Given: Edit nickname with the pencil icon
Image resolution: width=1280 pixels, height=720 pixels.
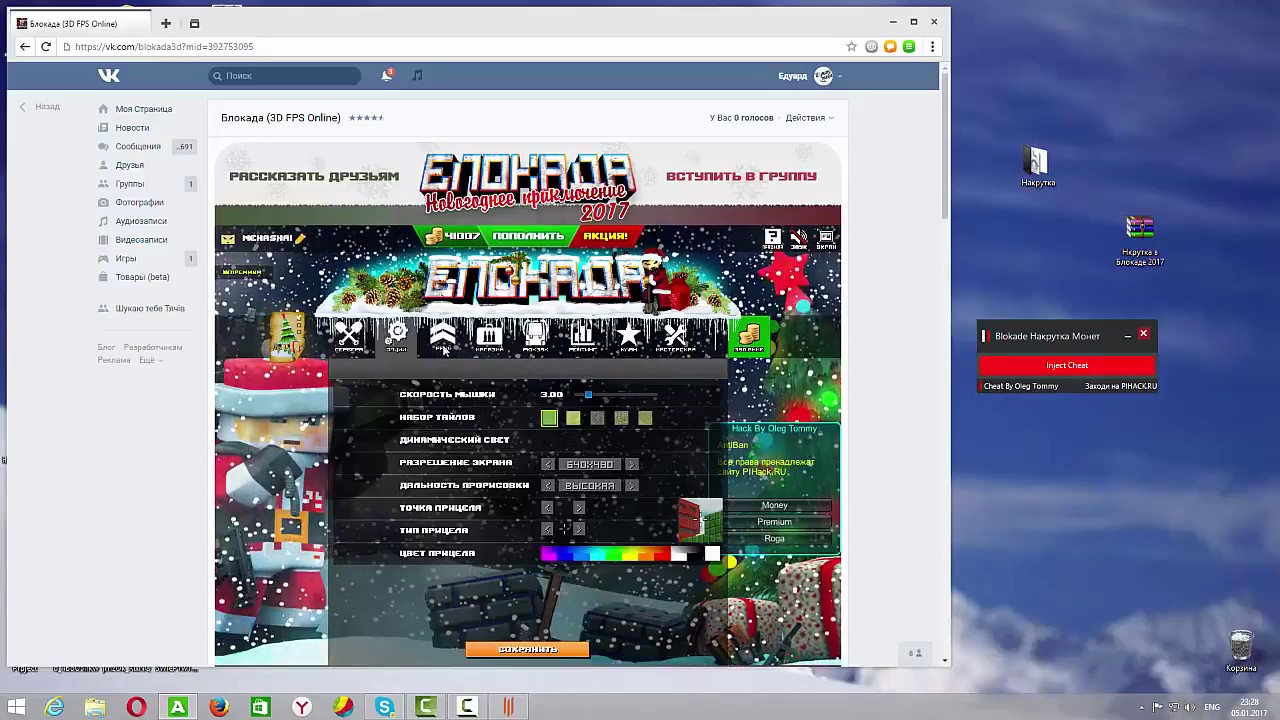Looking at the screenshot, I should [x=300, y=238].
